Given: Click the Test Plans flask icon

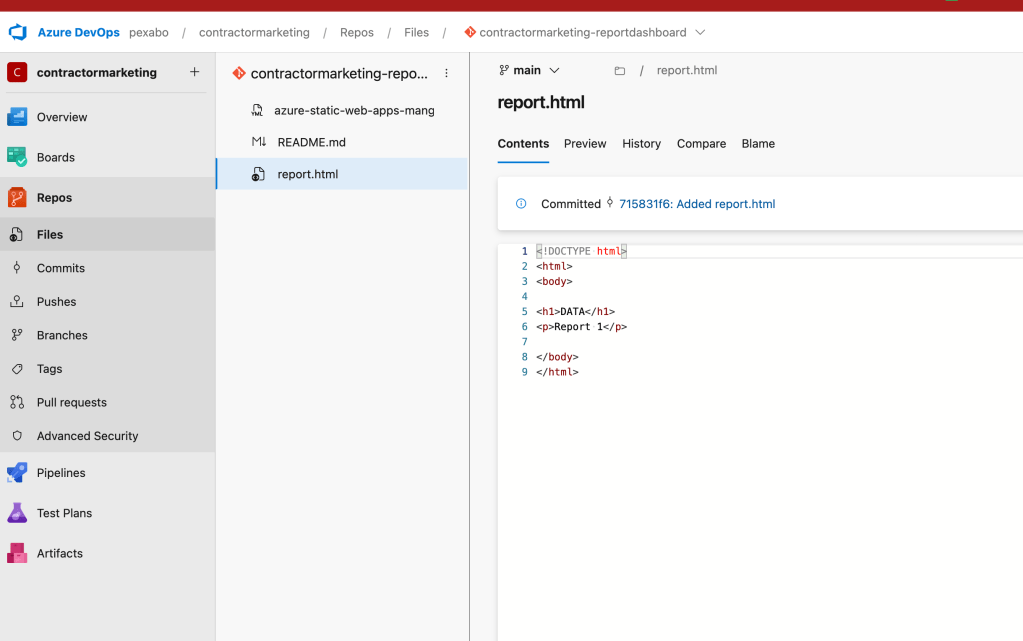Looking at the screenshot, I should tap(17, 513).
